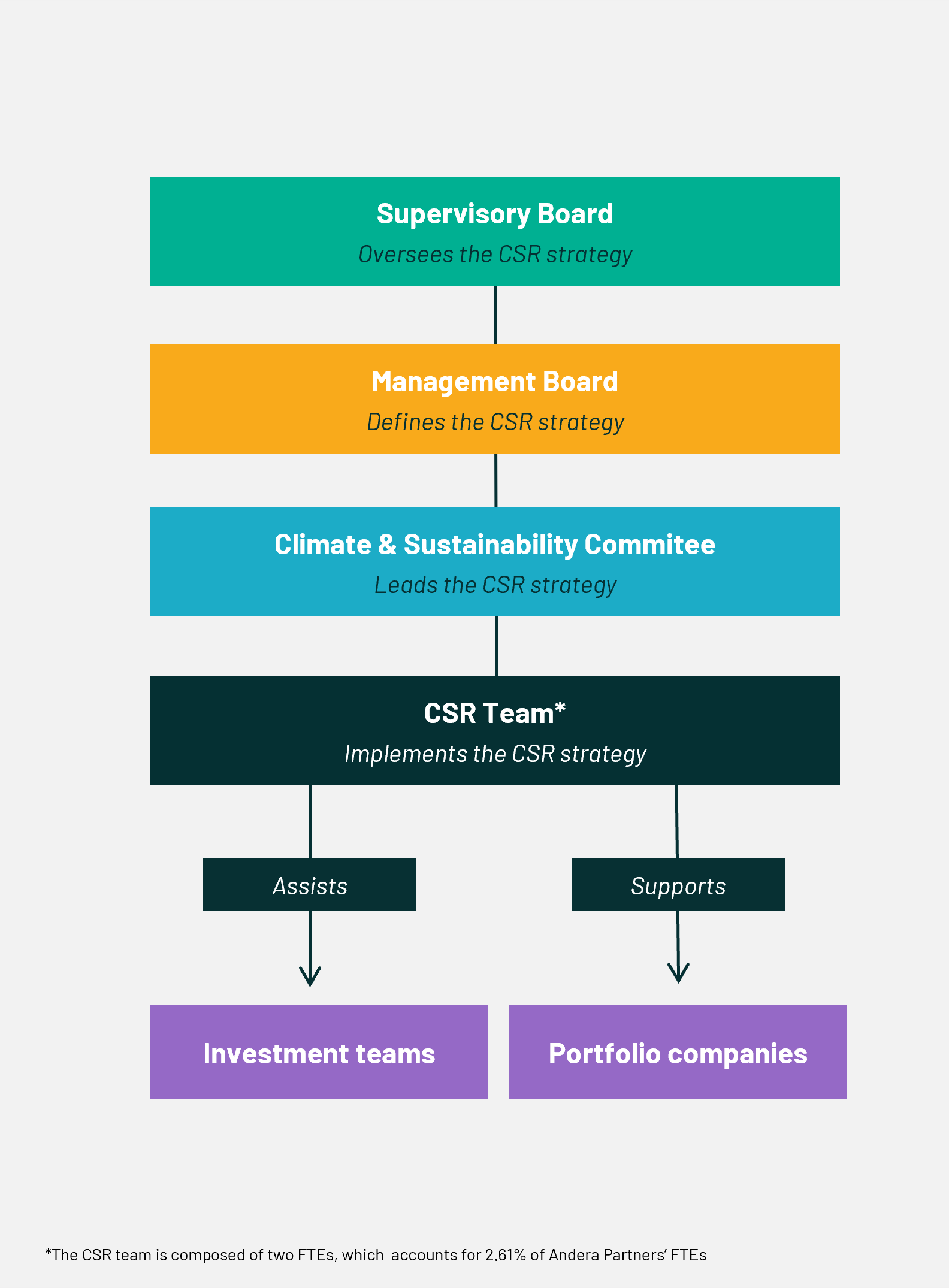Click 'Defines the CSR strategy' subtitle
The image size is (949, 1288).
pos(495,422)
